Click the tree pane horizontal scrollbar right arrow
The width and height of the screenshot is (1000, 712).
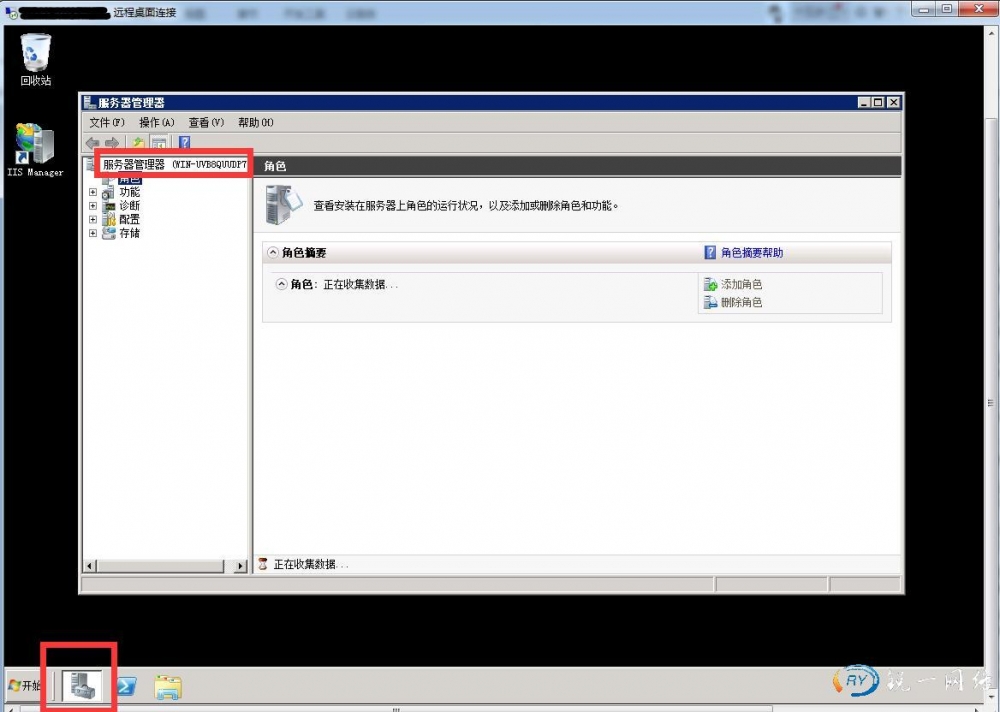point(240,566)
